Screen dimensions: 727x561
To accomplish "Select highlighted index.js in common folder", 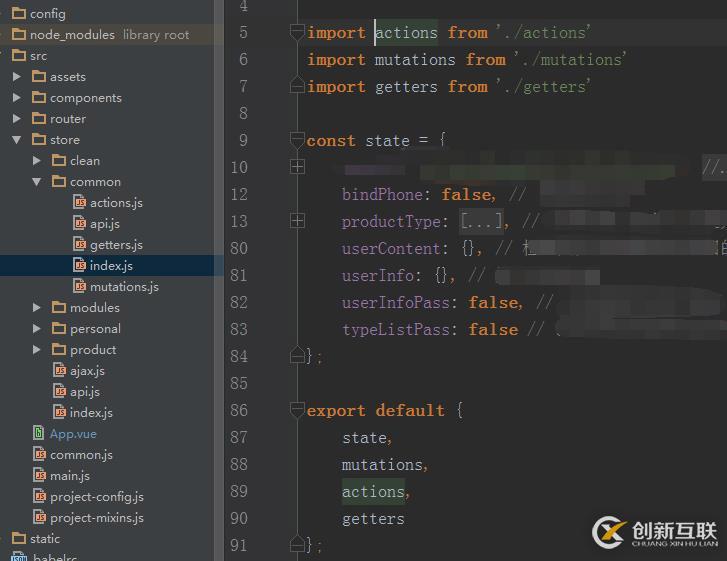I will pyautogui.click(x=111, y=265).
